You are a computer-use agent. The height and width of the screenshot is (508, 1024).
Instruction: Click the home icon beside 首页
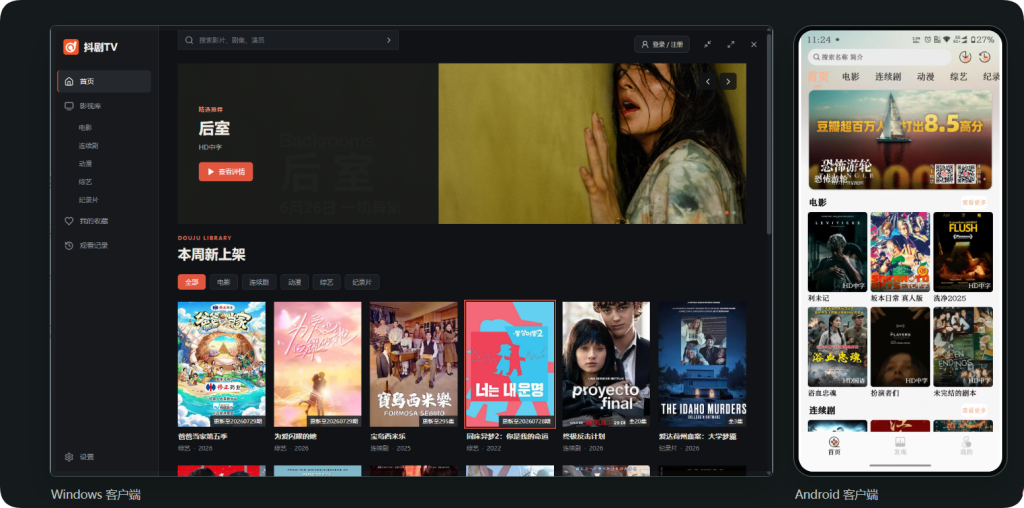(x=69, y=82)
